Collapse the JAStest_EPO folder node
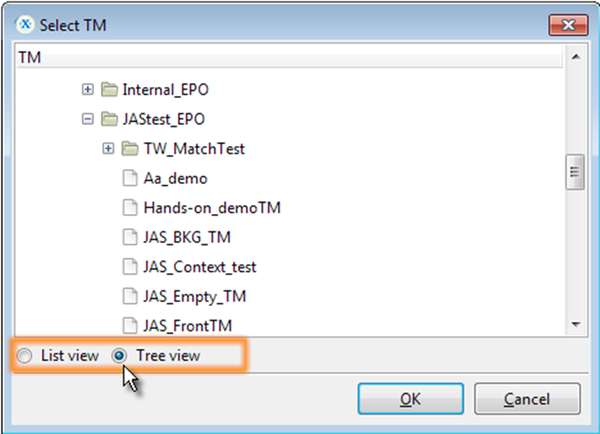Image resolution: width=600 pixels, height=434 pixels. pyautogui.click(x=88, y=119)
